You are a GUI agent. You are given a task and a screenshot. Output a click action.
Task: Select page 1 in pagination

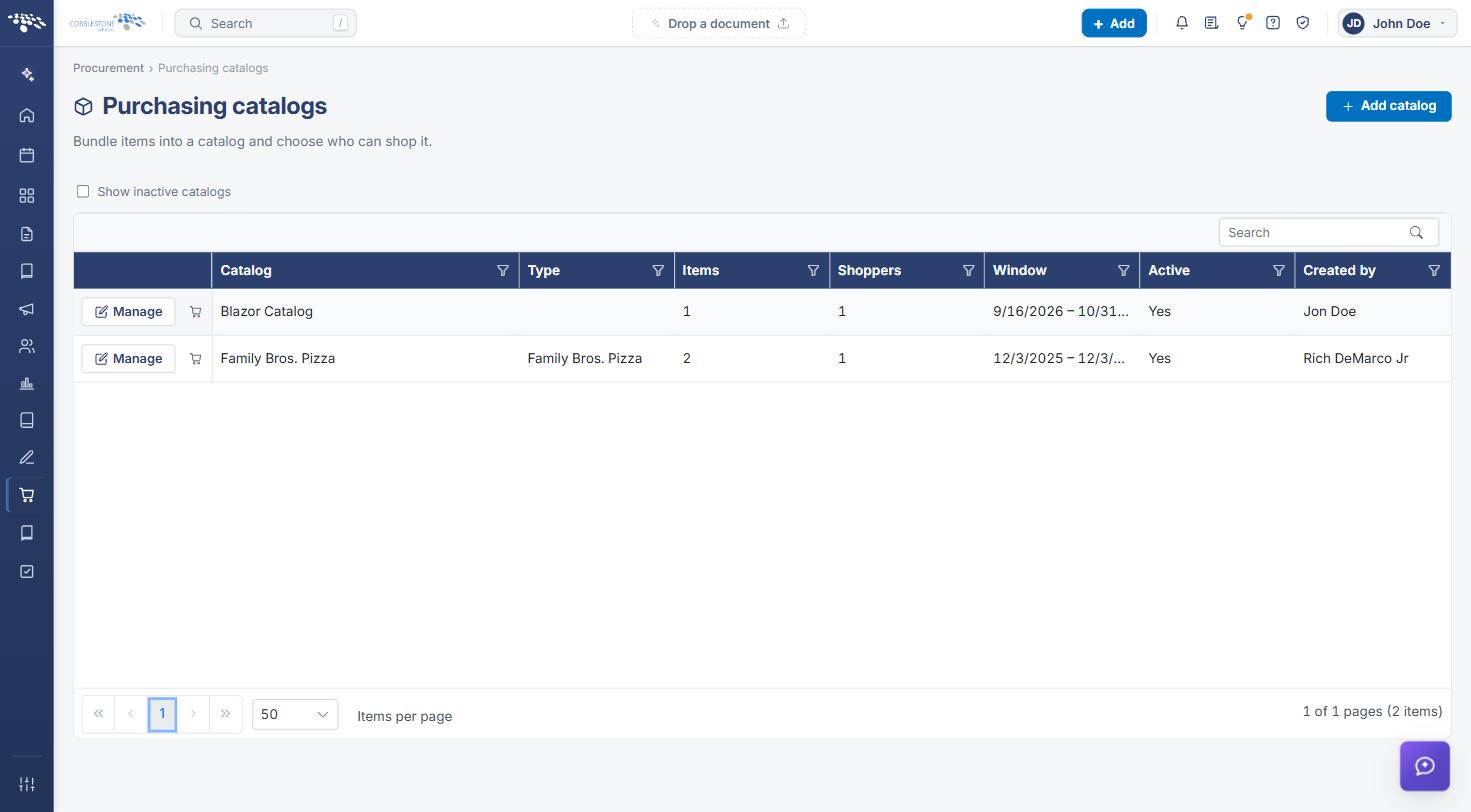click(x=162, y=714)
